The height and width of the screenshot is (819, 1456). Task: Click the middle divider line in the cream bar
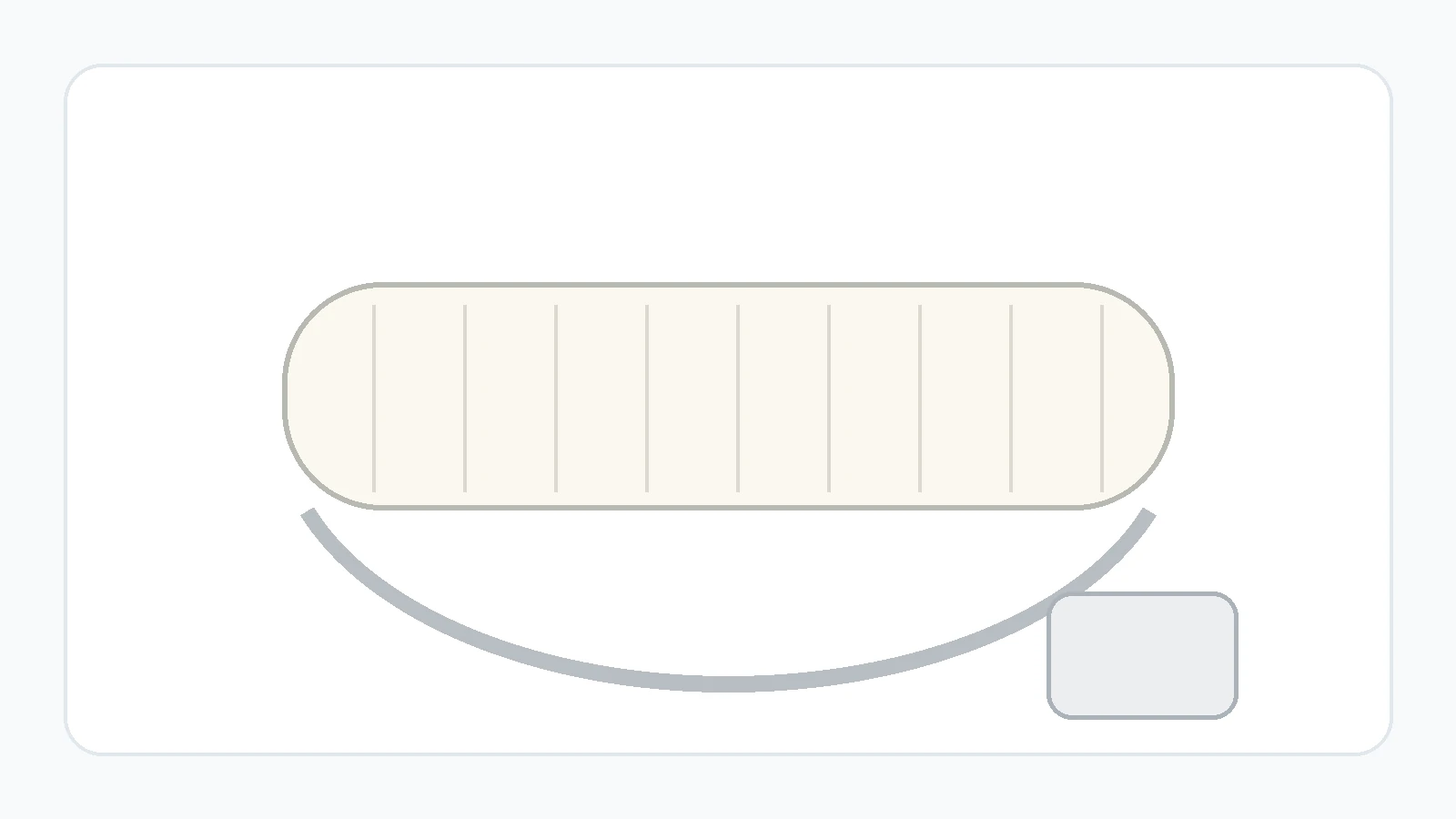click(738, 399)
